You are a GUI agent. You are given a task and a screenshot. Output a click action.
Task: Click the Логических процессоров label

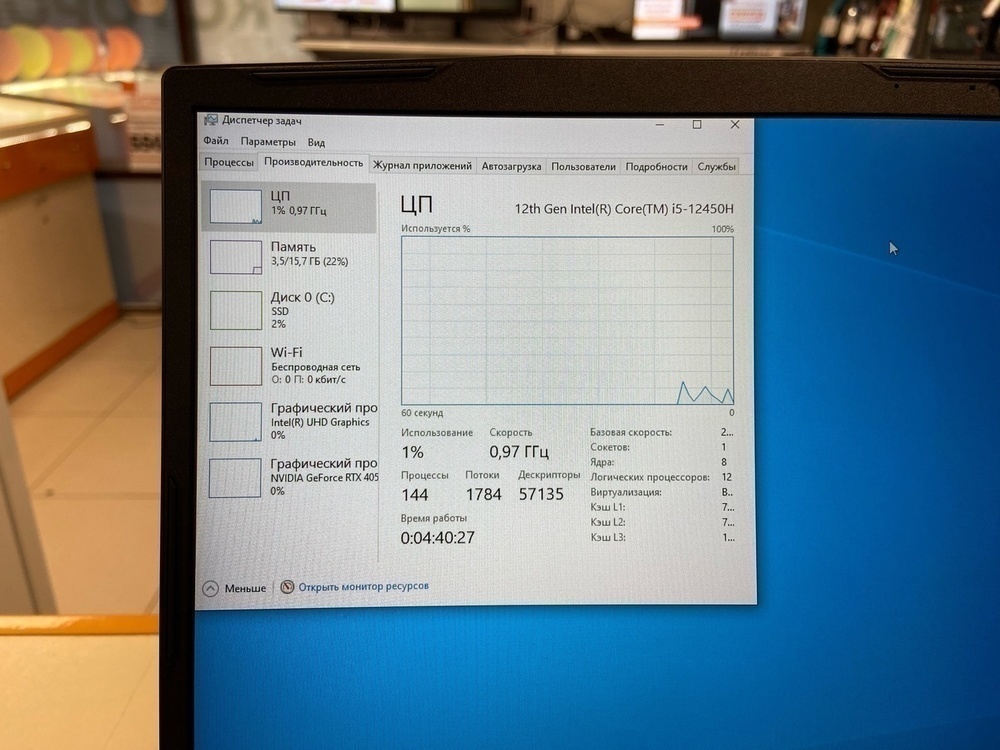coord(650,477)
